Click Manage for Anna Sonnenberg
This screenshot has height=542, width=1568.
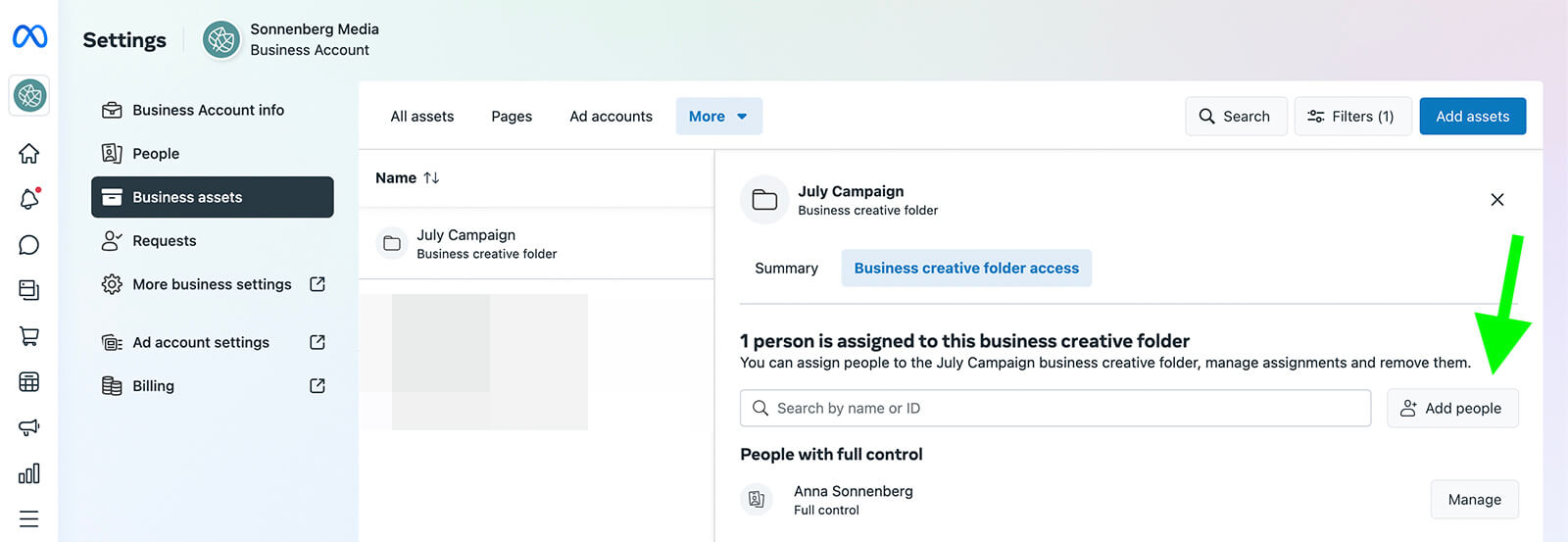tap(1475, 500)
